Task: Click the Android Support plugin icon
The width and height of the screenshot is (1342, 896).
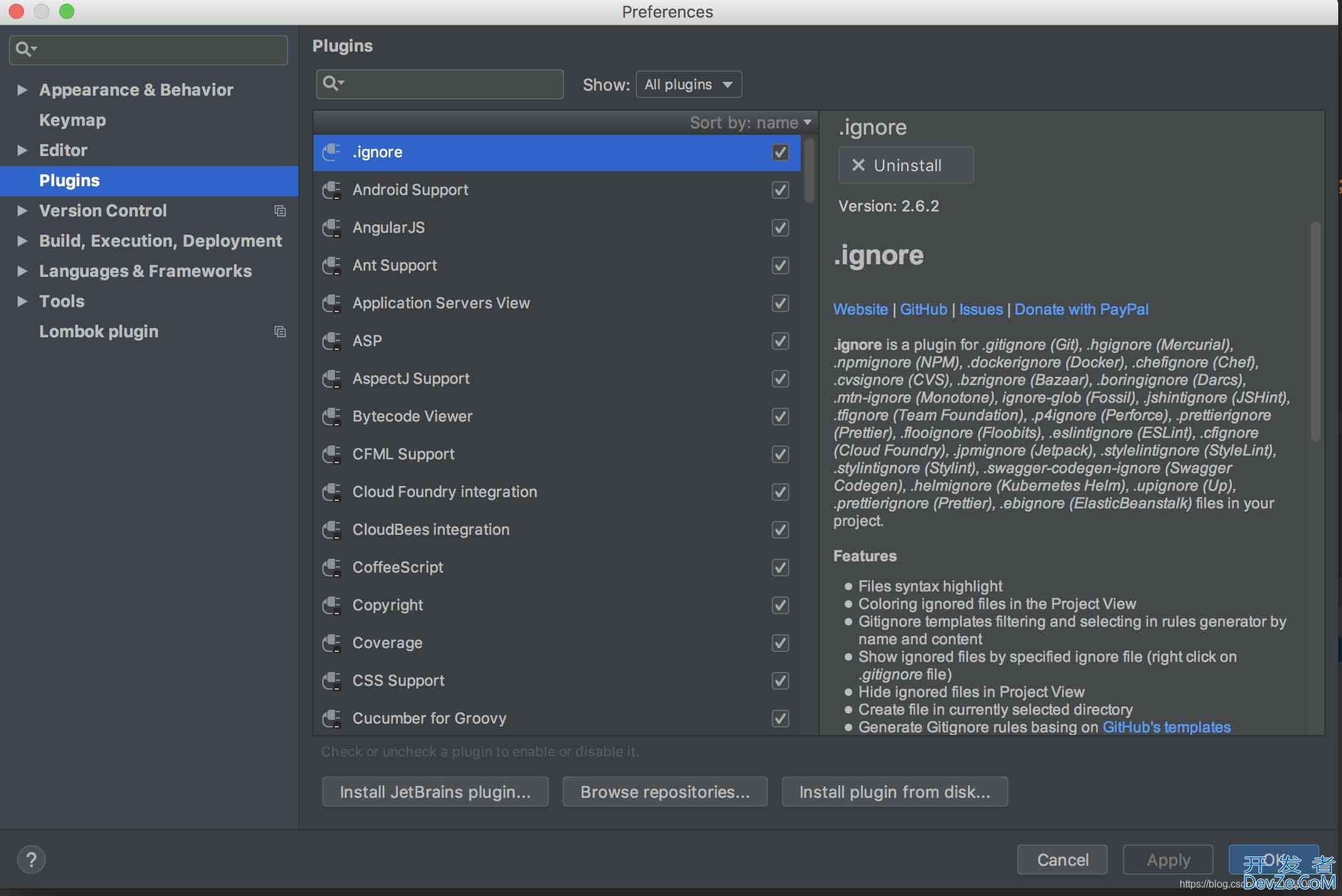Action: 333,189
